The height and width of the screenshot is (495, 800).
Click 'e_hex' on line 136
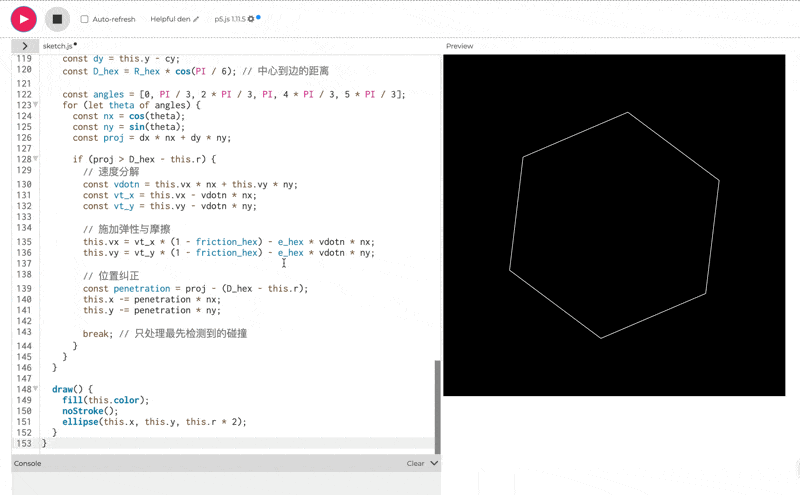[290, 253]
